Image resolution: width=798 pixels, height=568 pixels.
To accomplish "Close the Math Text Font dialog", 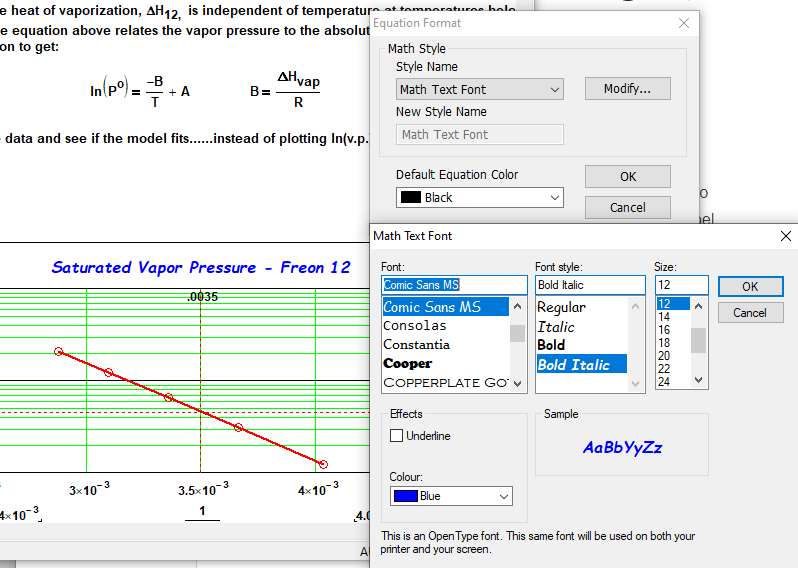I will click(x=785, y=236).
